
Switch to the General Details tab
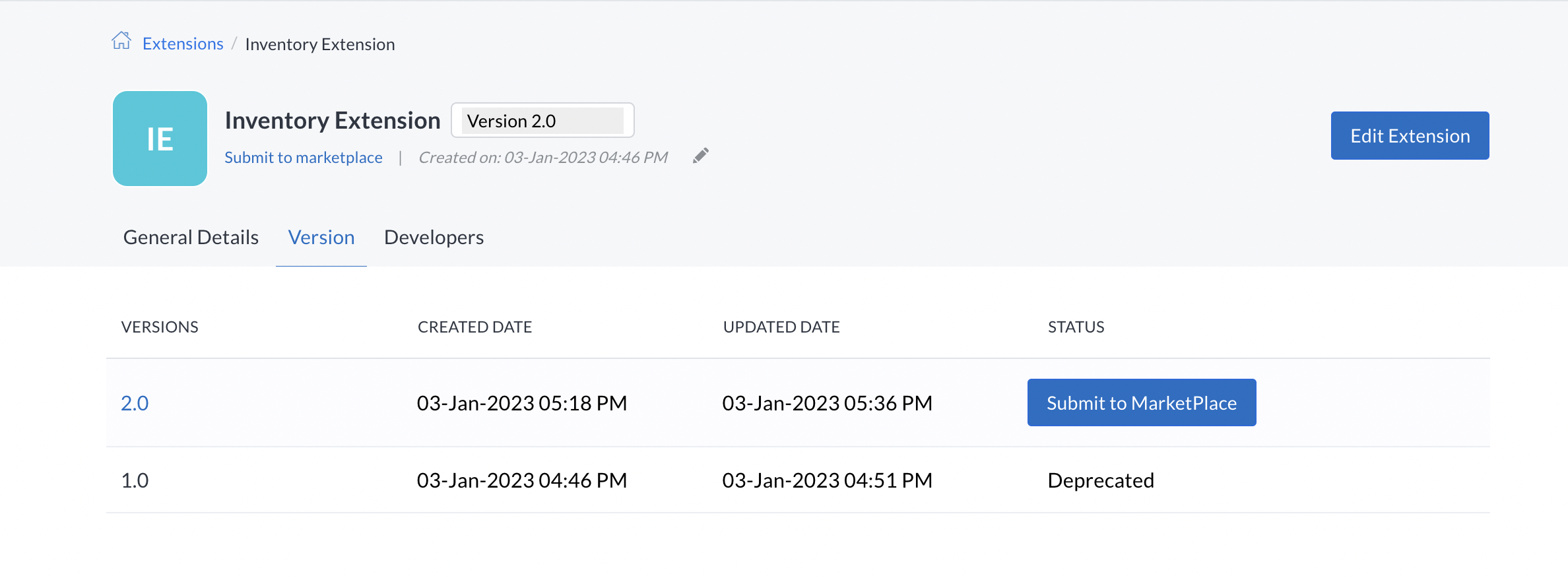pos(191,238)
